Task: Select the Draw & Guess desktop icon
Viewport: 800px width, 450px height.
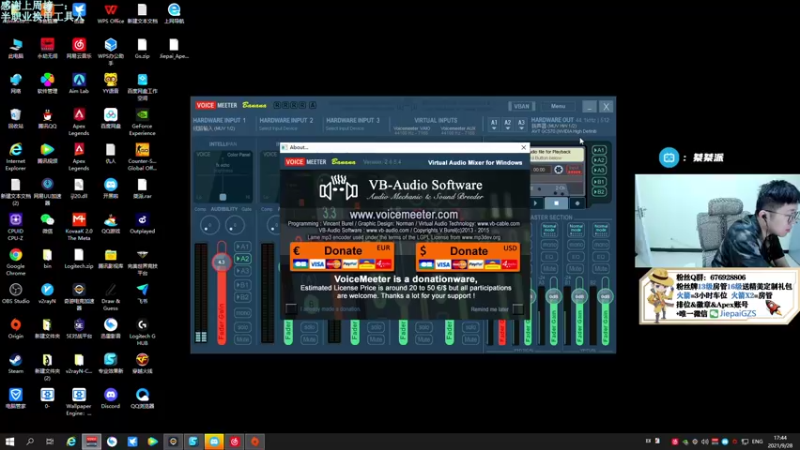Action: tap(110, 296)
